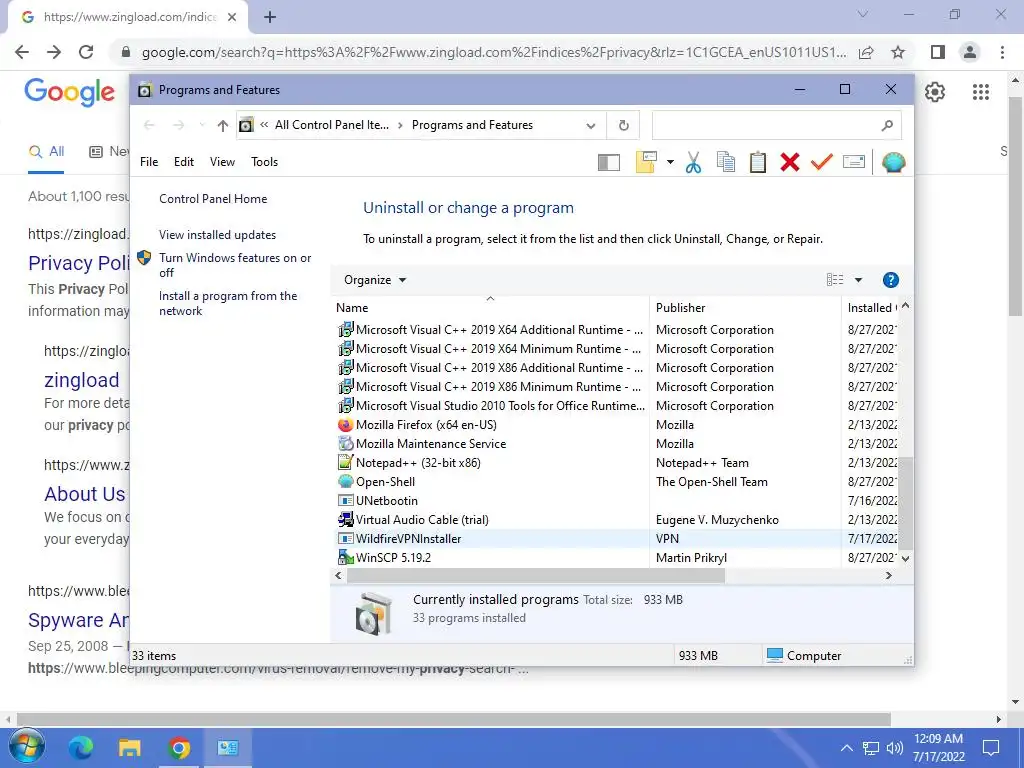
Task: Click Turn Windows features on or off
Action: pos(235,265)
